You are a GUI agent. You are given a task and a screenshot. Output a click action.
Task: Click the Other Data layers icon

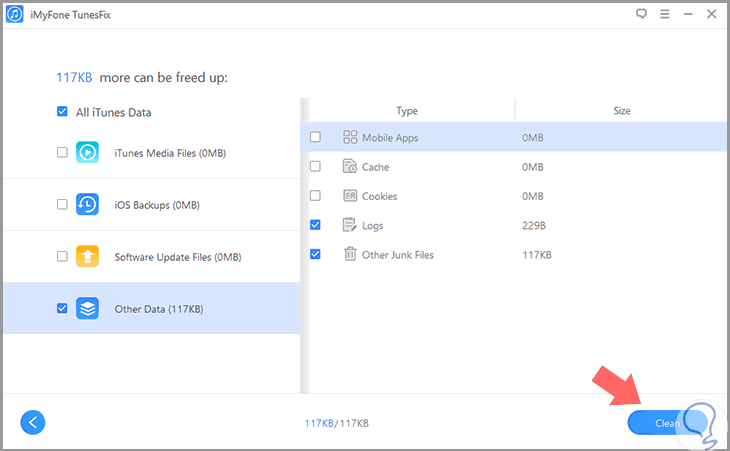[88, 309]
